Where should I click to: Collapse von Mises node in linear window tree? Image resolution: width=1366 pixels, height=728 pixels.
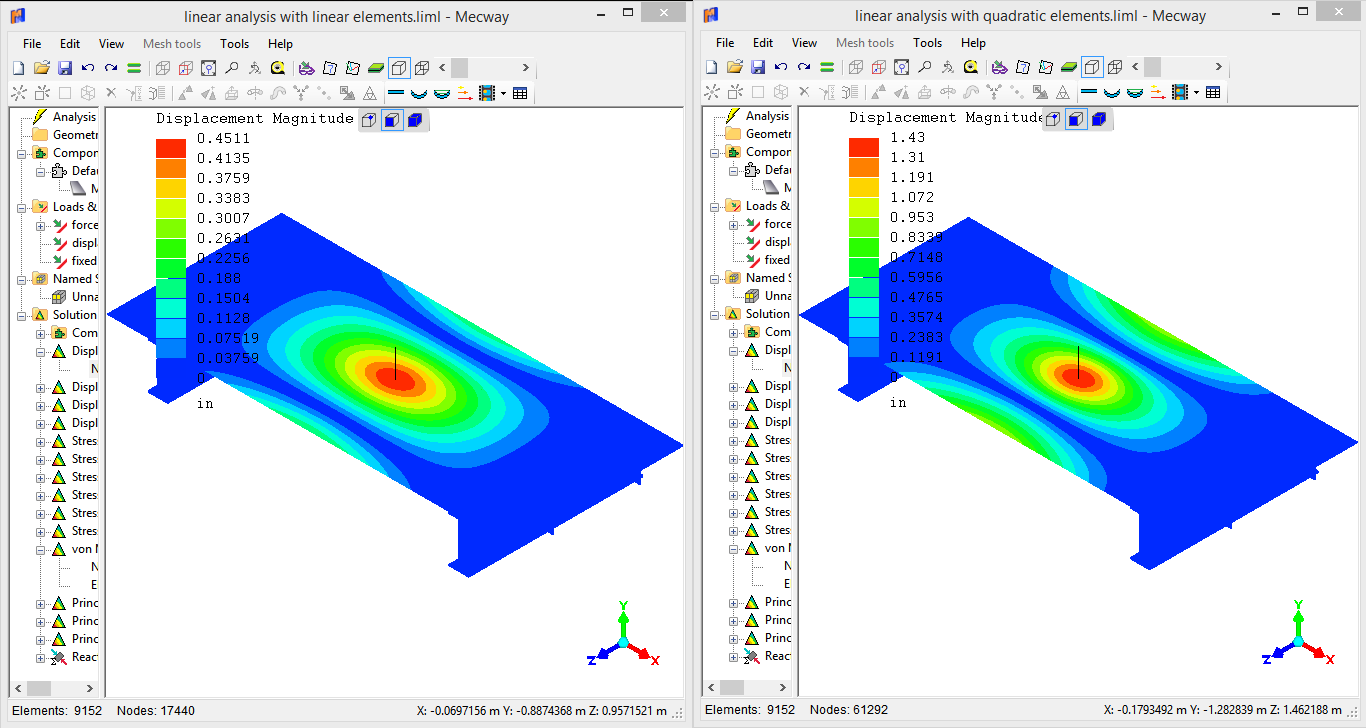point(41,549)
